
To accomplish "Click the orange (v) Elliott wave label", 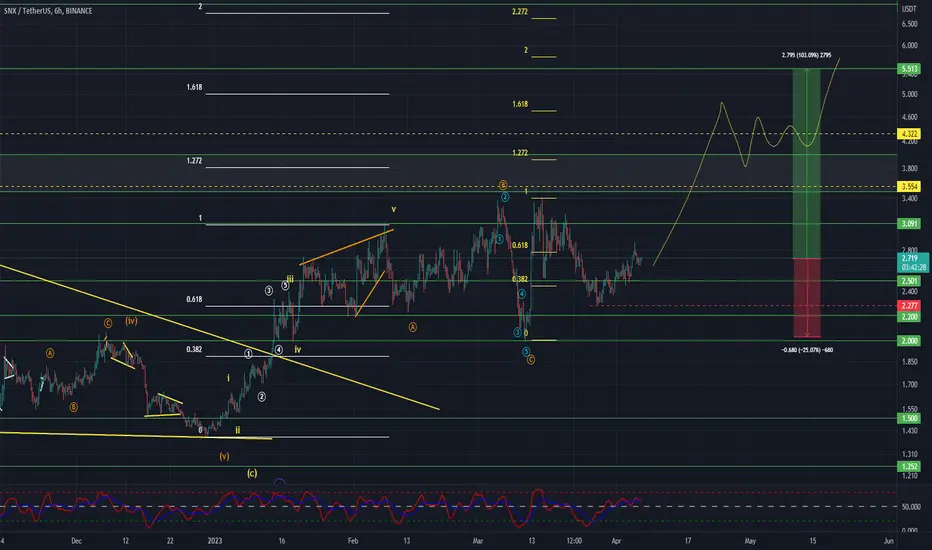I will coord(224,457).
